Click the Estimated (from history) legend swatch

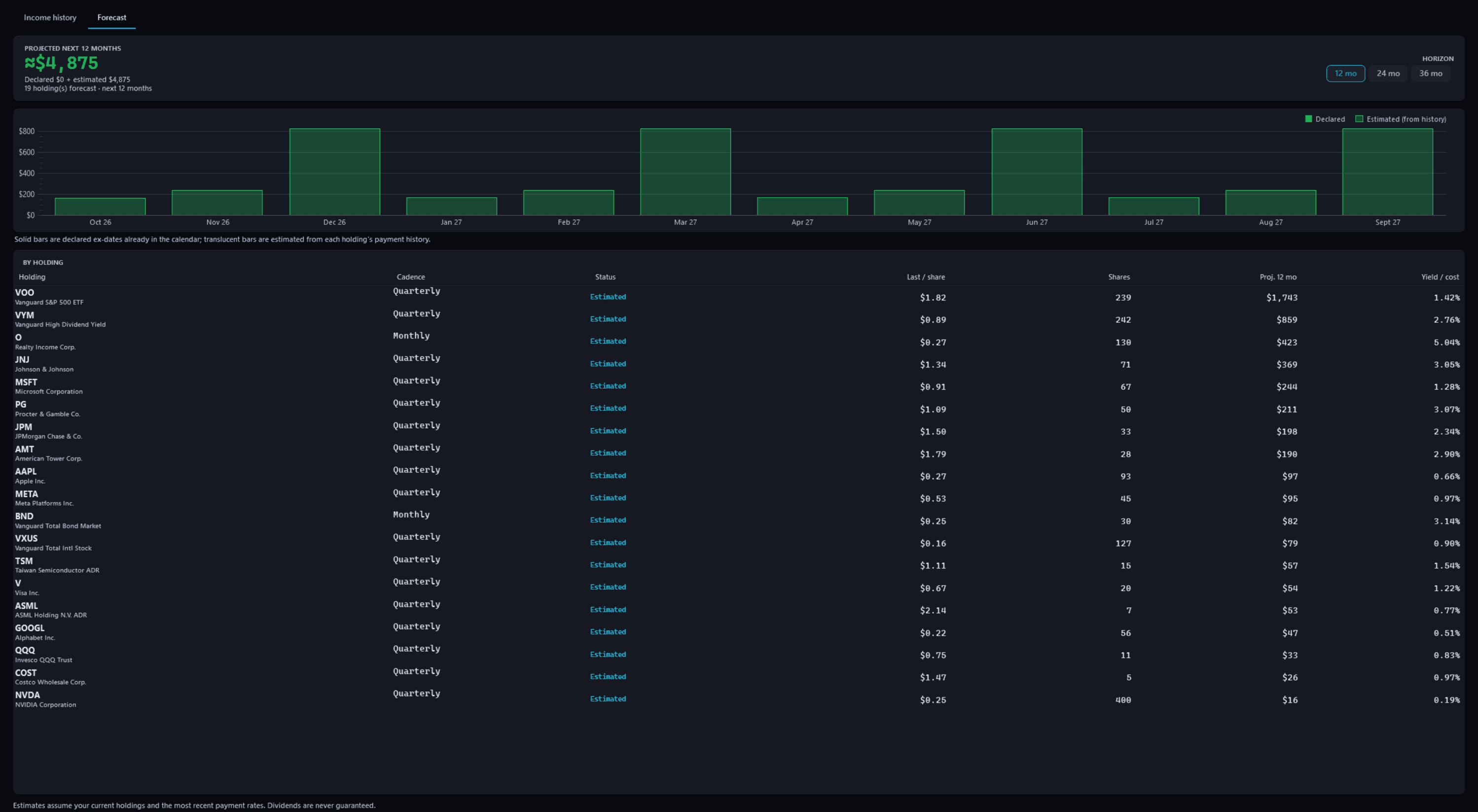1359,119
